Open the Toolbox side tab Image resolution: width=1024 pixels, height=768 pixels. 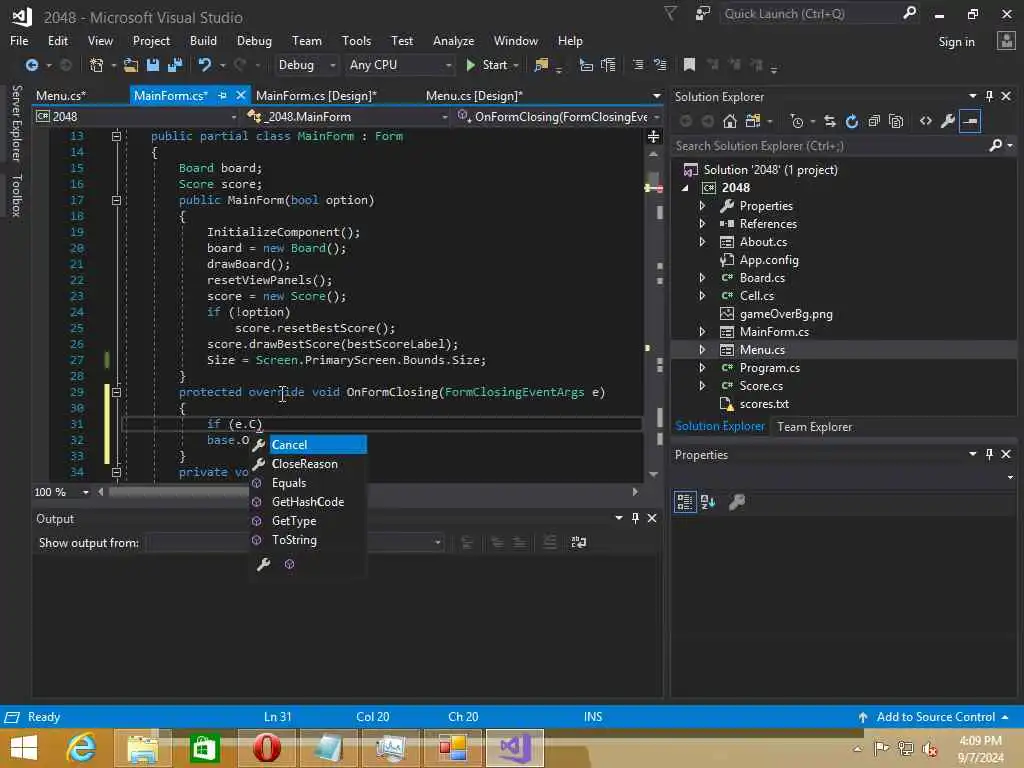[16, 195]
